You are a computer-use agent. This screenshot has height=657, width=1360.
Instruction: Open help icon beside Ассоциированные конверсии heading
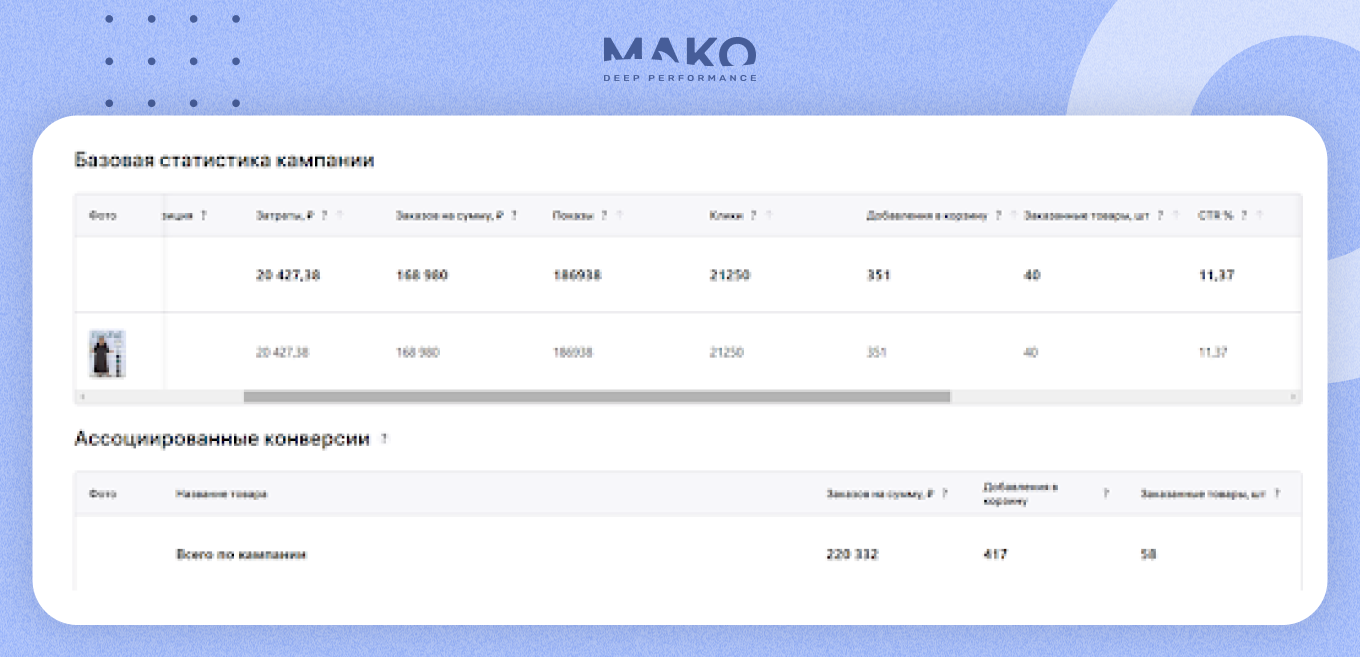click(384, 439)
